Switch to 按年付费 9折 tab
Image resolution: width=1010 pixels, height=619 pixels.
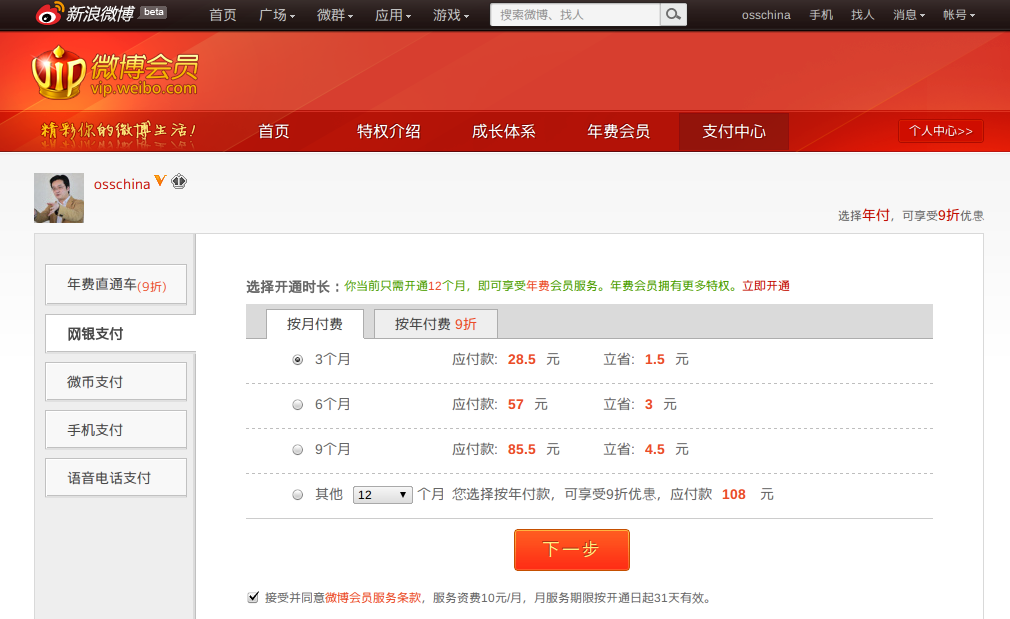tap(435, 324)
